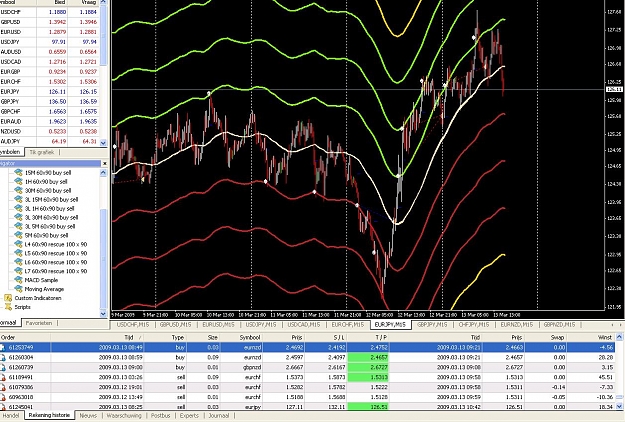Switch to the Postbus terminal tab
Viewport: 625px width, 422px height.
click(x=160, y=416)
